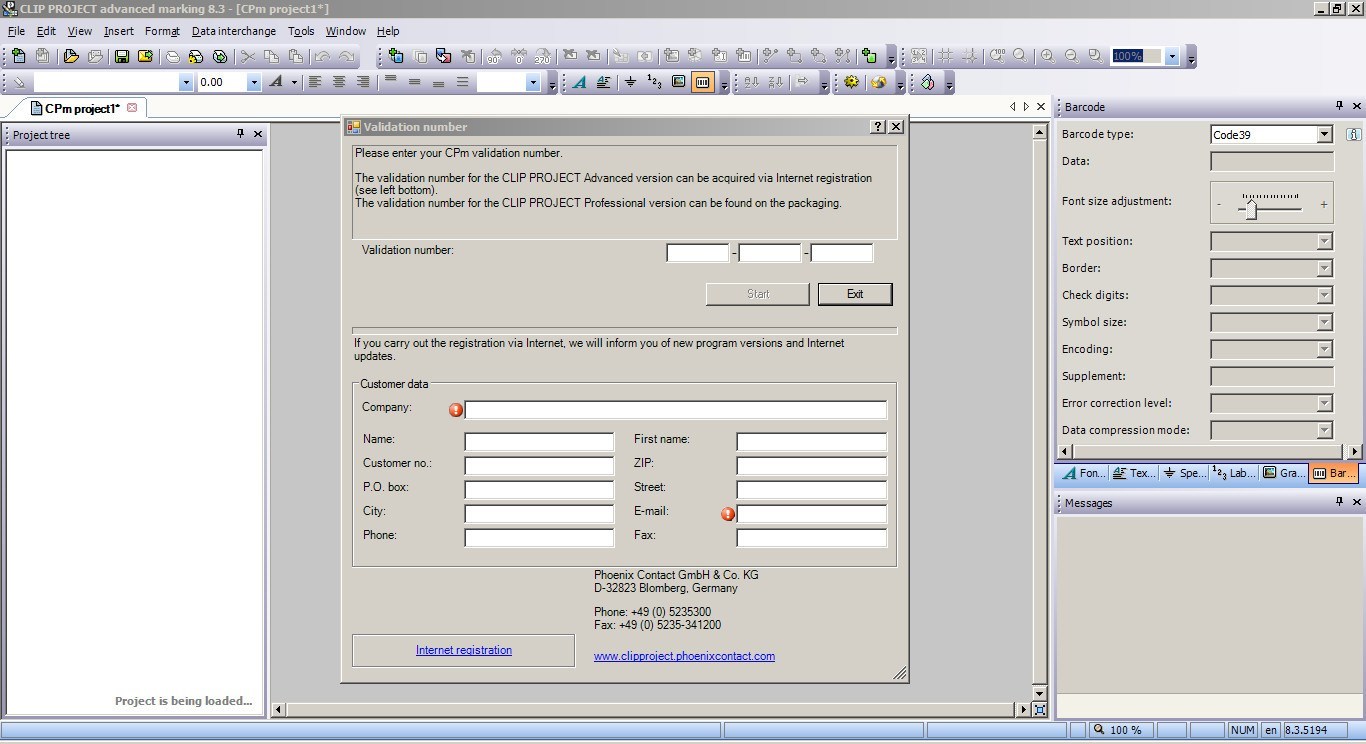Click the Align right text icon
Screen dimensions: 1366x744
click(363, 82)
